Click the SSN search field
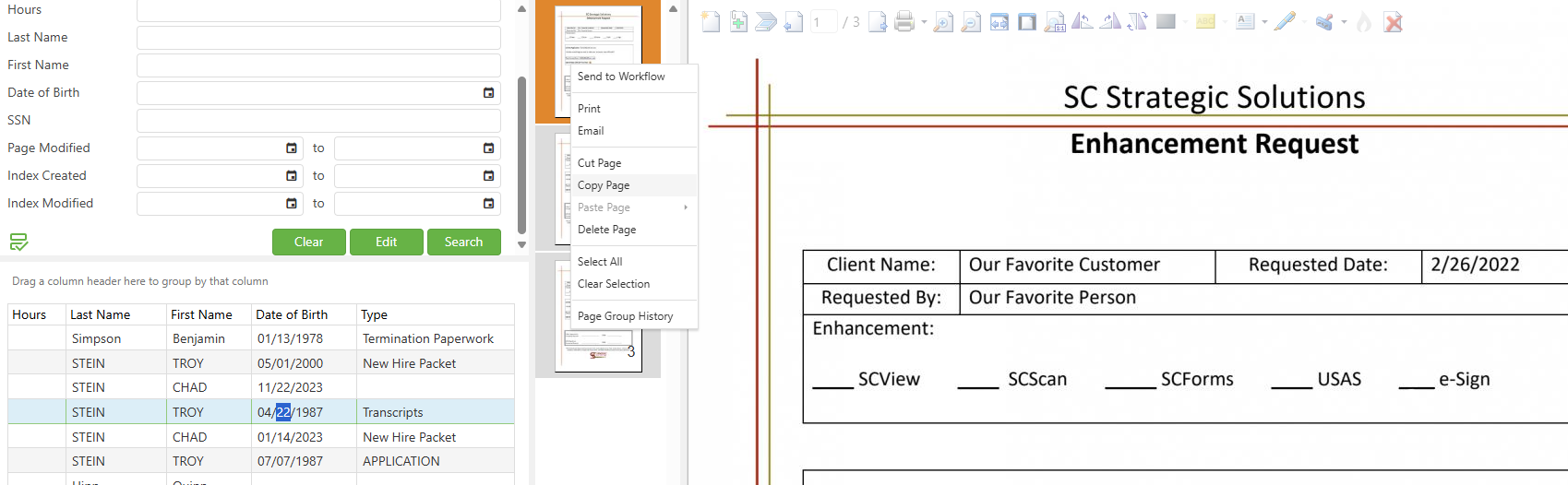 coord(318,121)
